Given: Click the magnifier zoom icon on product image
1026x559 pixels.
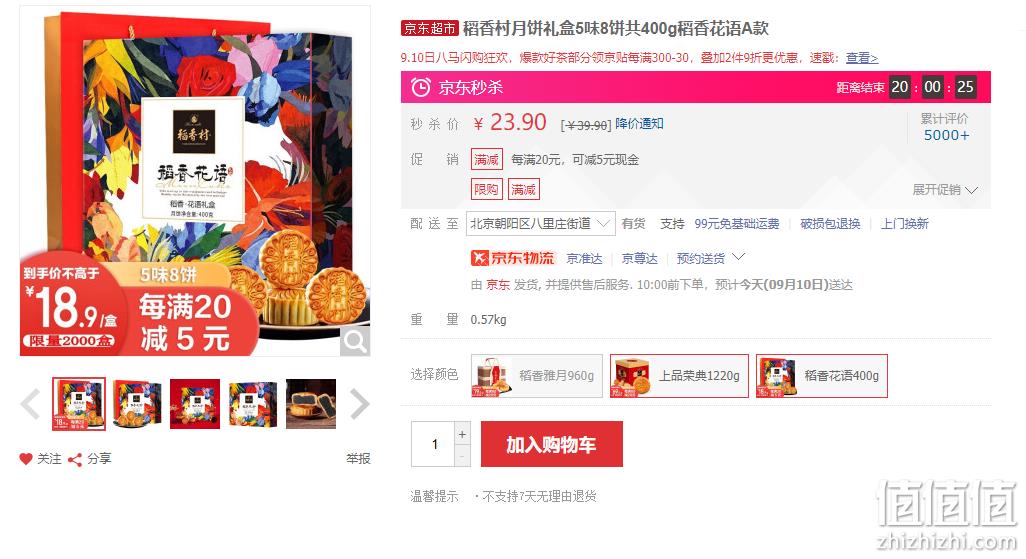Looking at the screenshot, I should pyautogui.click(x=355, y=341).
